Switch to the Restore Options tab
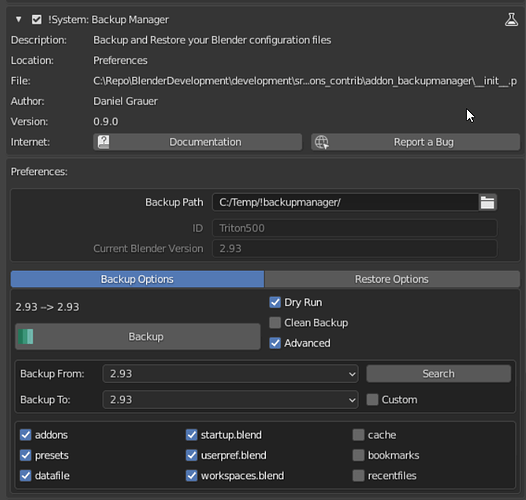 click(x=392, y=279)
